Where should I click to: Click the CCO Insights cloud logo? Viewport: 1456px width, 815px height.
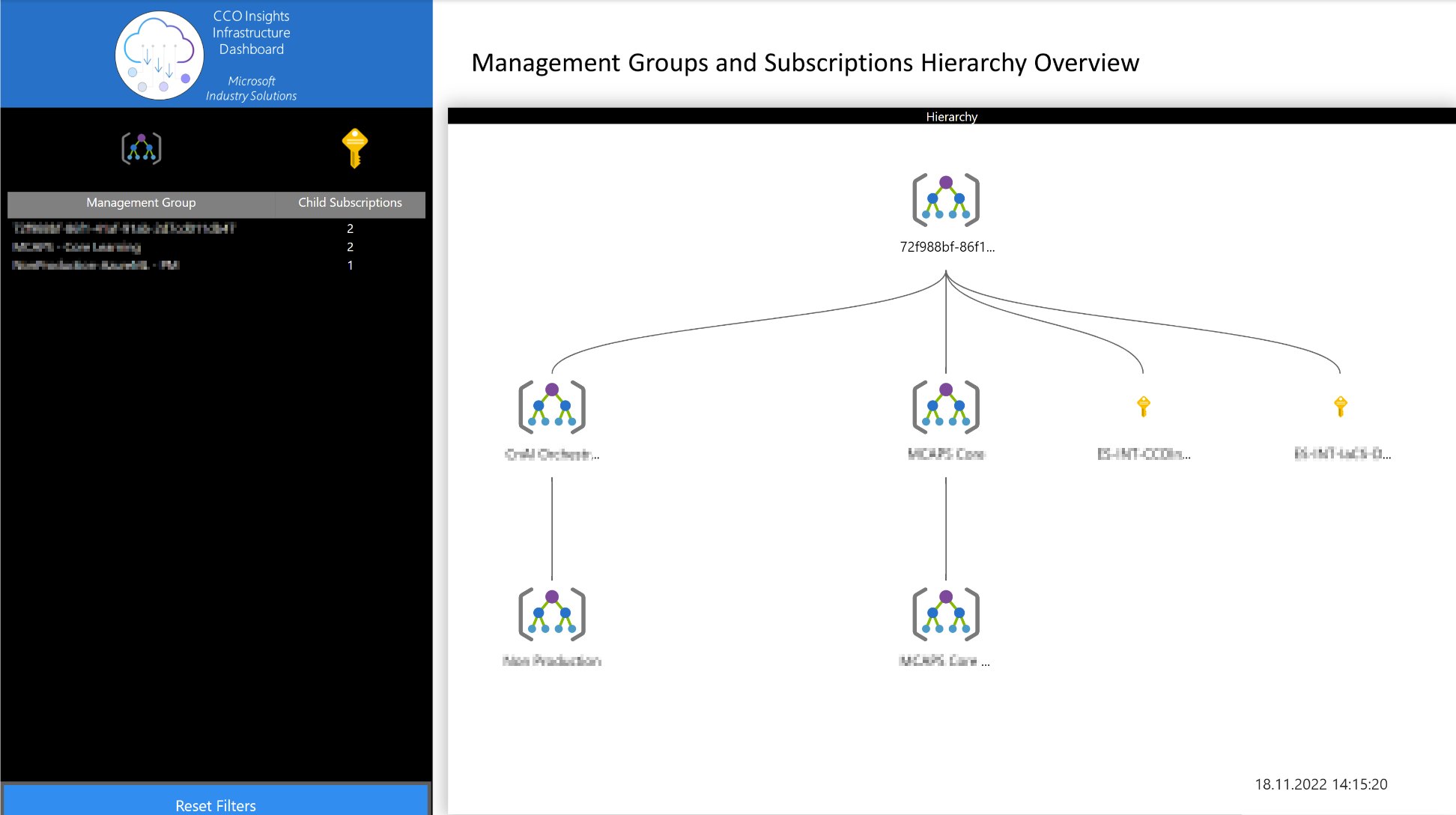point(159,55)
